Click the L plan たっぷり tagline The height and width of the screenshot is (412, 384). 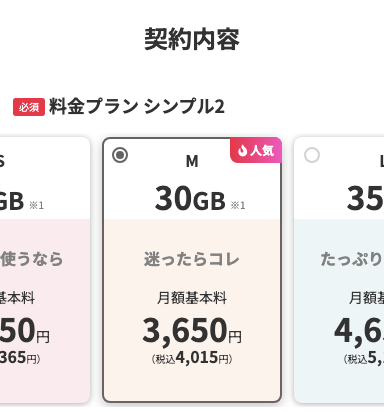pyautogui.click(x=352, y=259)
